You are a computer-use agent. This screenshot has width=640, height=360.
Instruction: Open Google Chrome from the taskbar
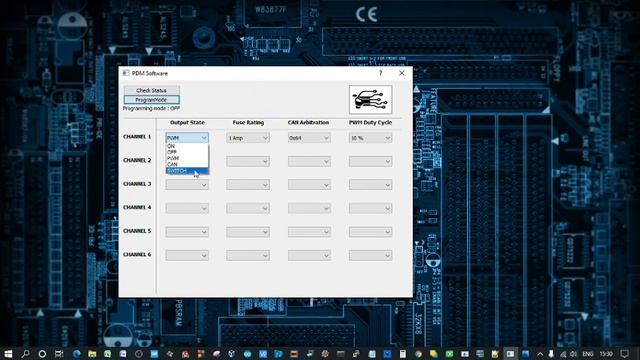[418, 353]
